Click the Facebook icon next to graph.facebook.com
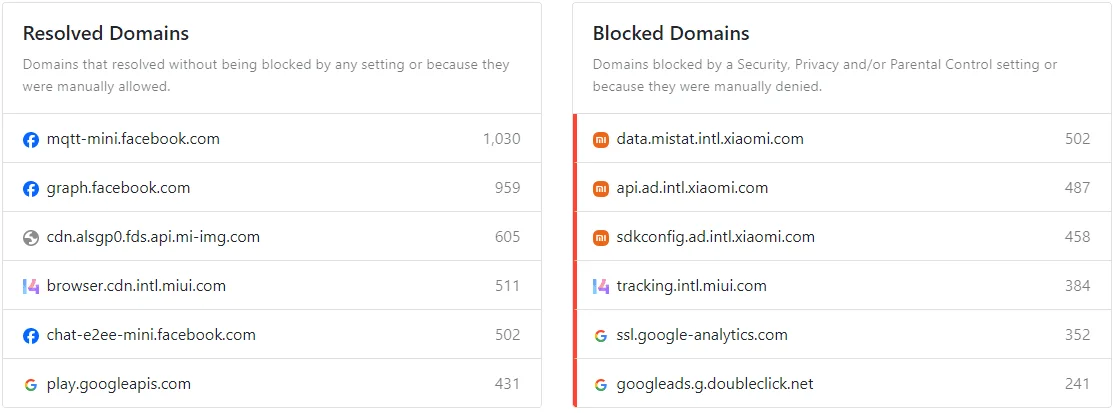Viewport: 1113px width, 413px height. click(31, 188)
